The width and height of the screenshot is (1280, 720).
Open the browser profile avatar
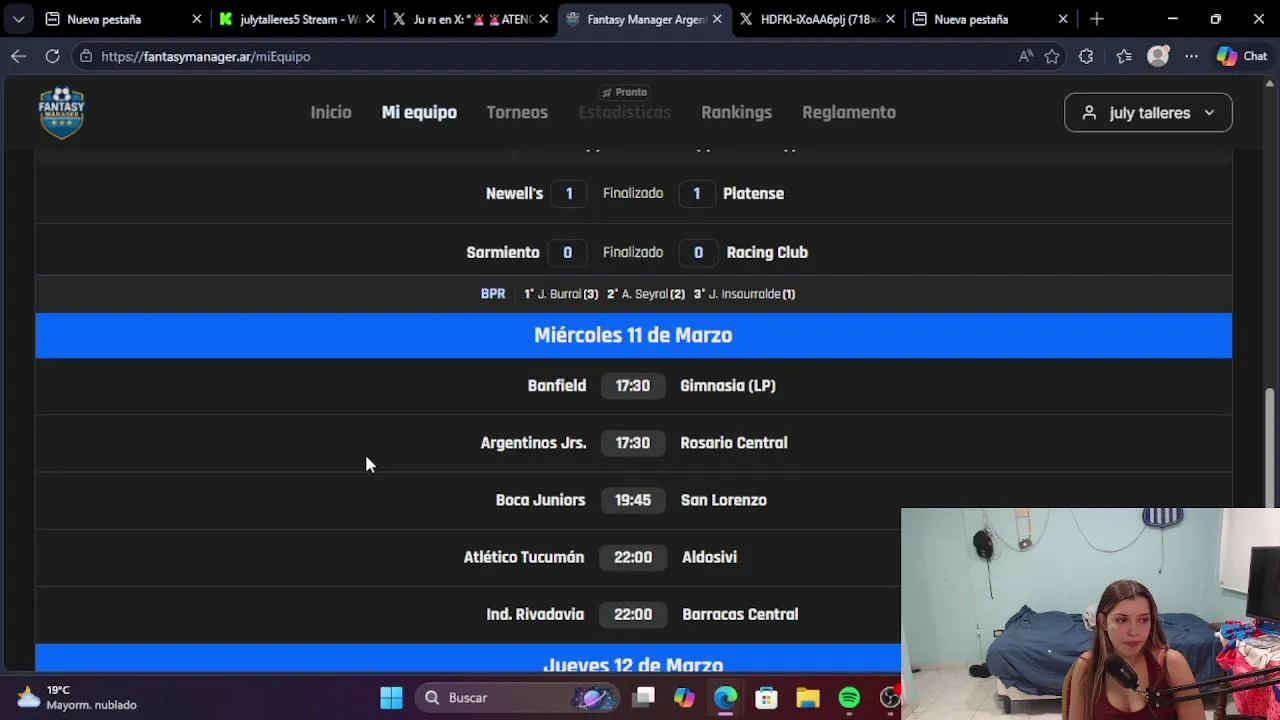click(1158, 56)
